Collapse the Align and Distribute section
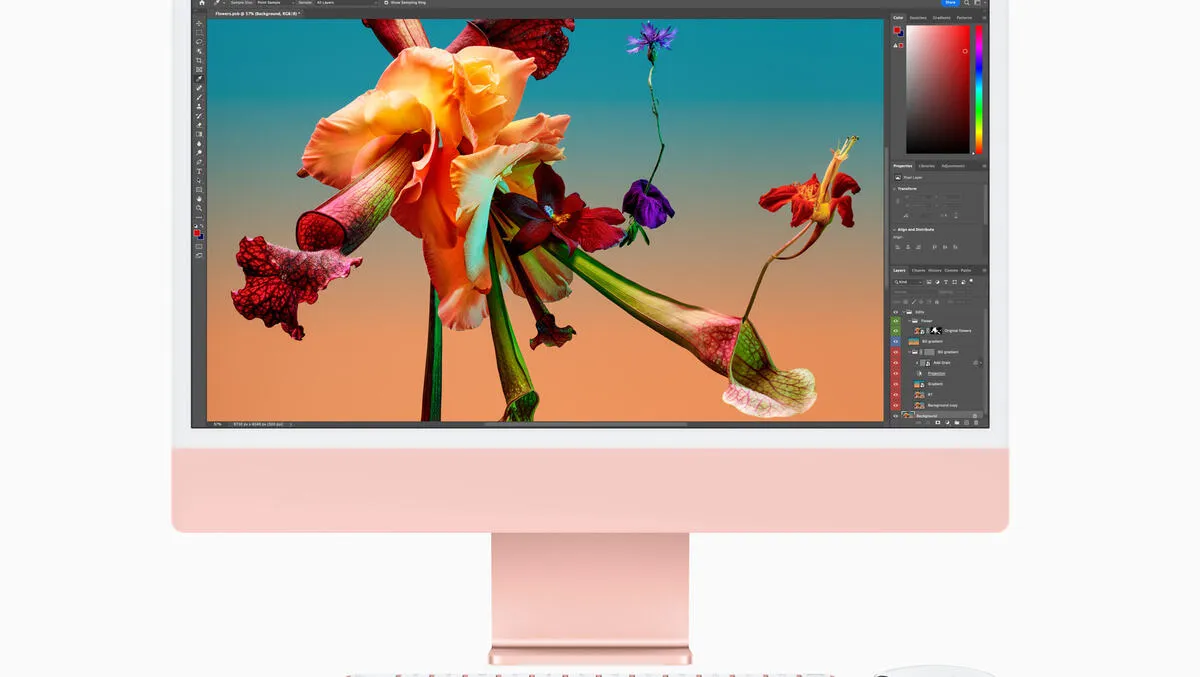The width and height of the screenshot is (1200, 677). [895, 230]
